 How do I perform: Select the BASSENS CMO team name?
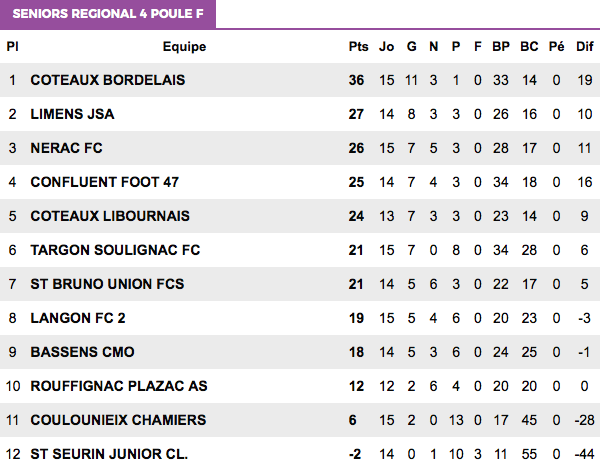click(83, 352)
